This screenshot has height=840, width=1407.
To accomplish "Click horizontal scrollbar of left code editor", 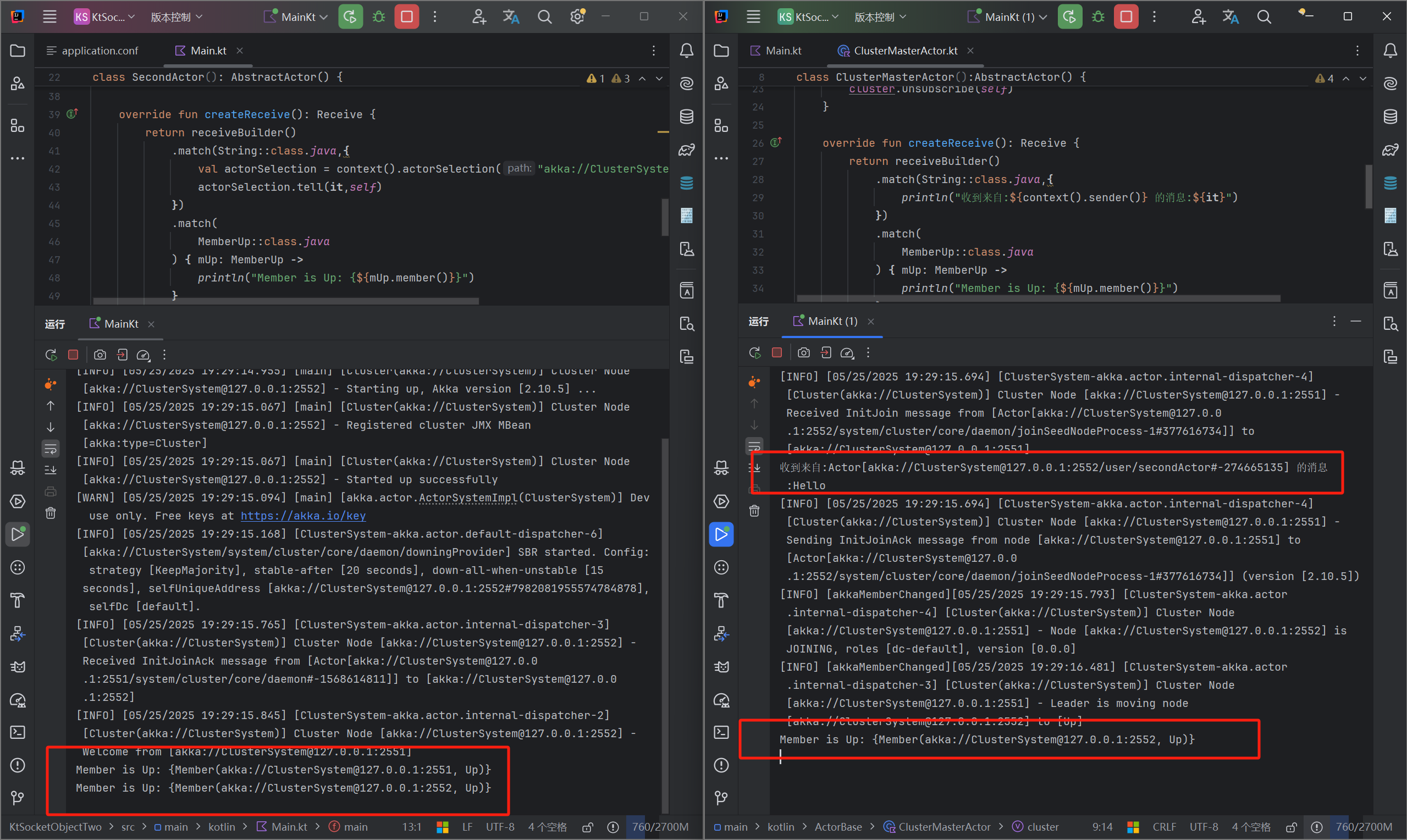I will pos(286,301).
